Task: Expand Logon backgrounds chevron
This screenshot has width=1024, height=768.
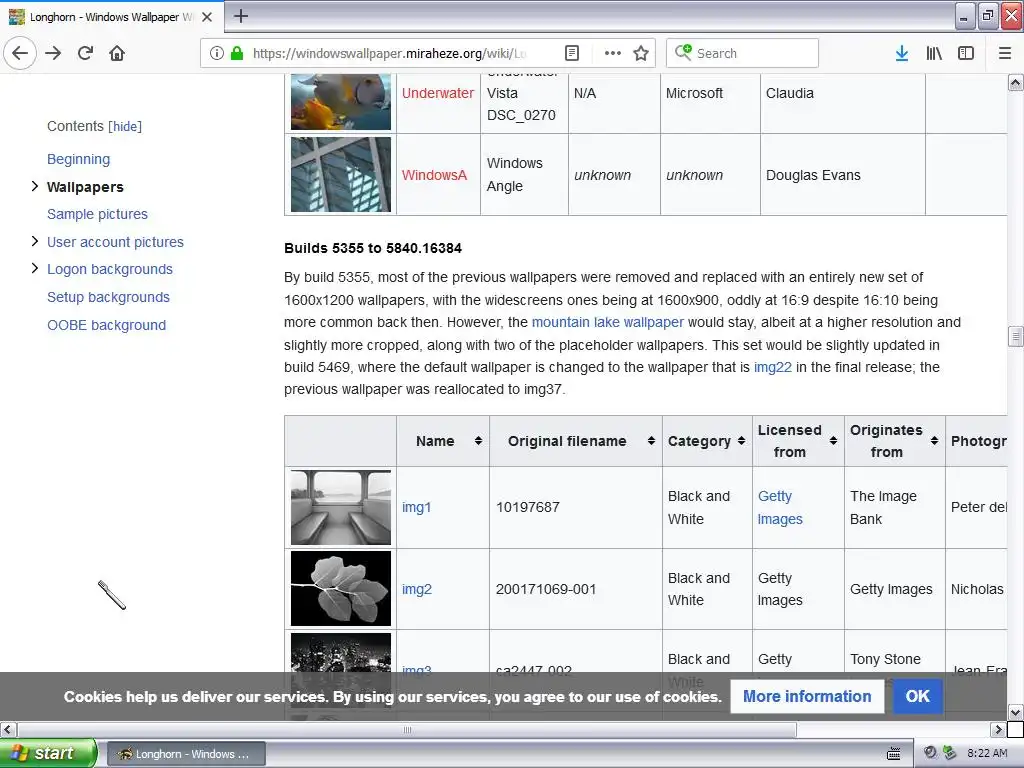Action: [35, 268]
